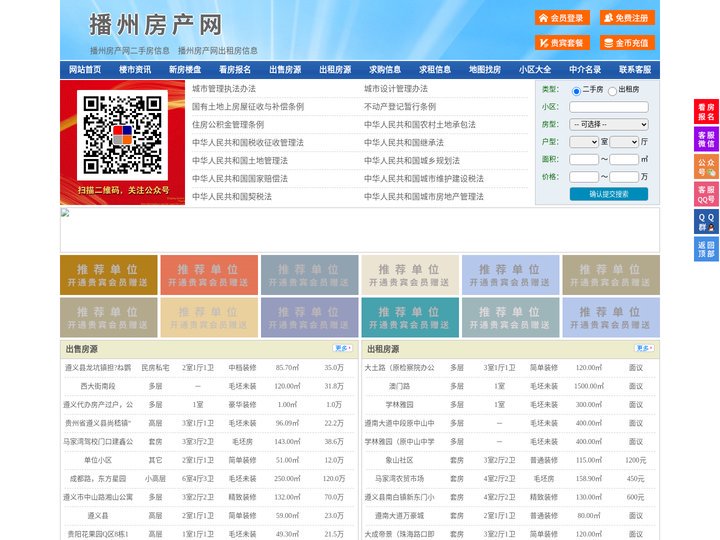Focus the 小区 search input field

pos(609,107)
